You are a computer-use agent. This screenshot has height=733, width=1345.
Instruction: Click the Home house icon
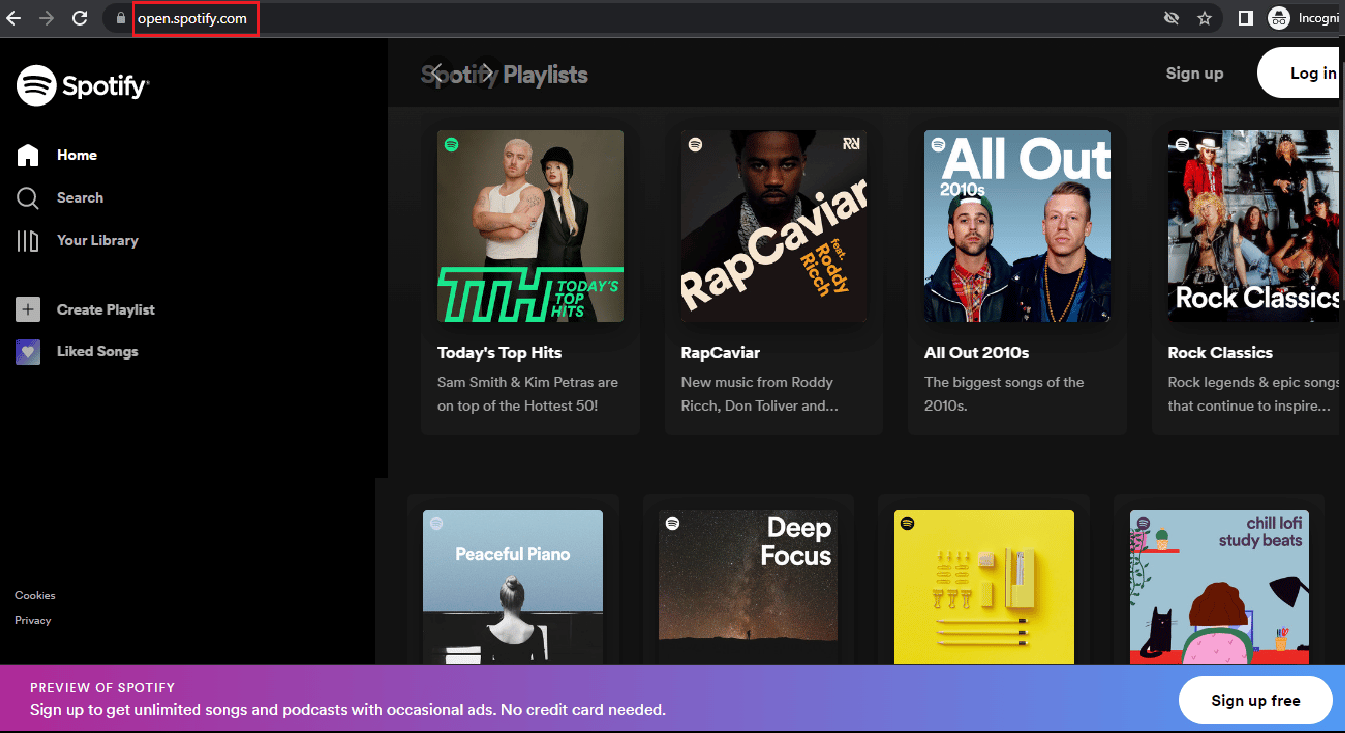[28, 155]
